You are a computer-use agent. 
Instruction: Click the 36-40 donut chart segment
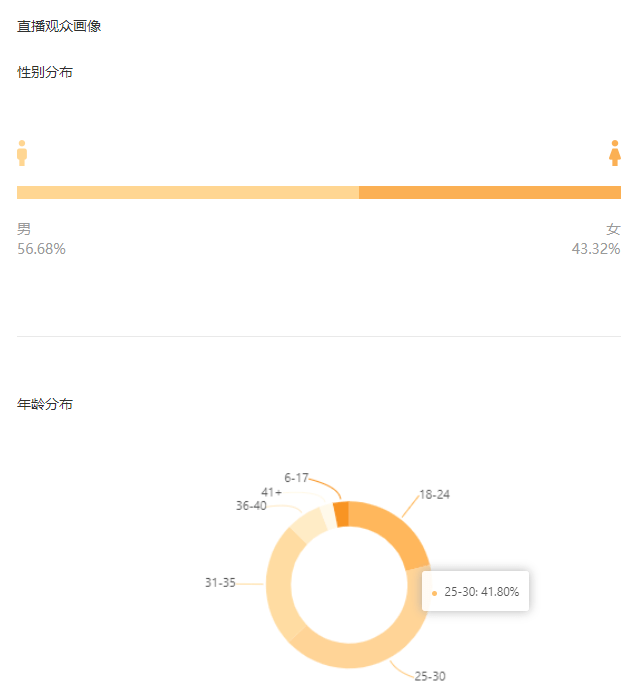(x=312, y=523)
